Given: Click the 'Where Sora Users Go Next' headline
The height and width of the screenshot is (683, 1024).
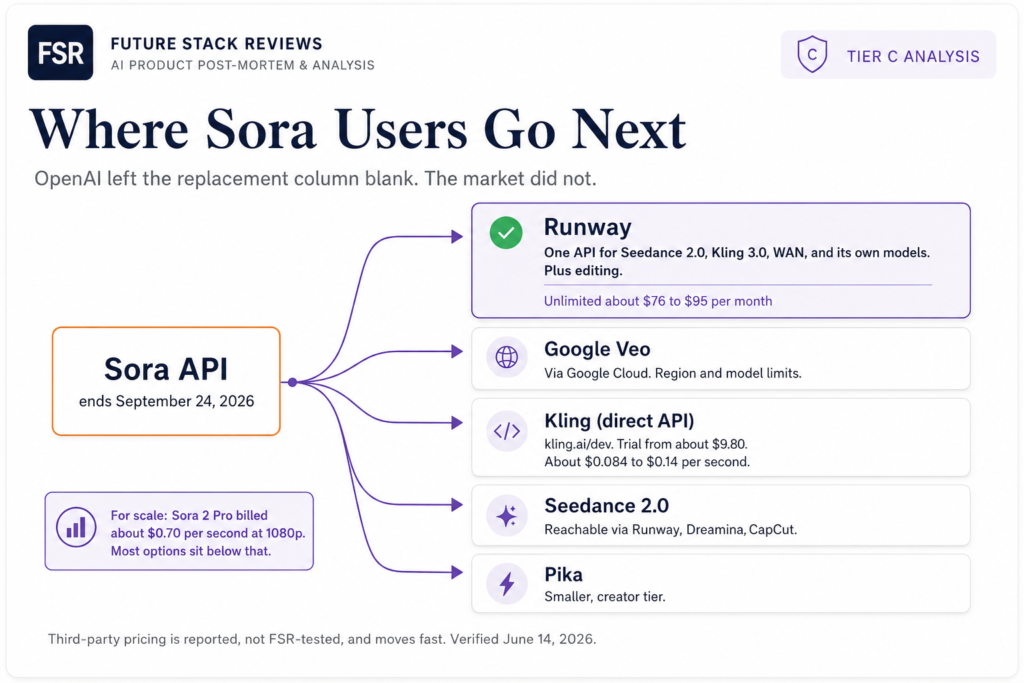Looking at the screenshot, I should [358, 130].
